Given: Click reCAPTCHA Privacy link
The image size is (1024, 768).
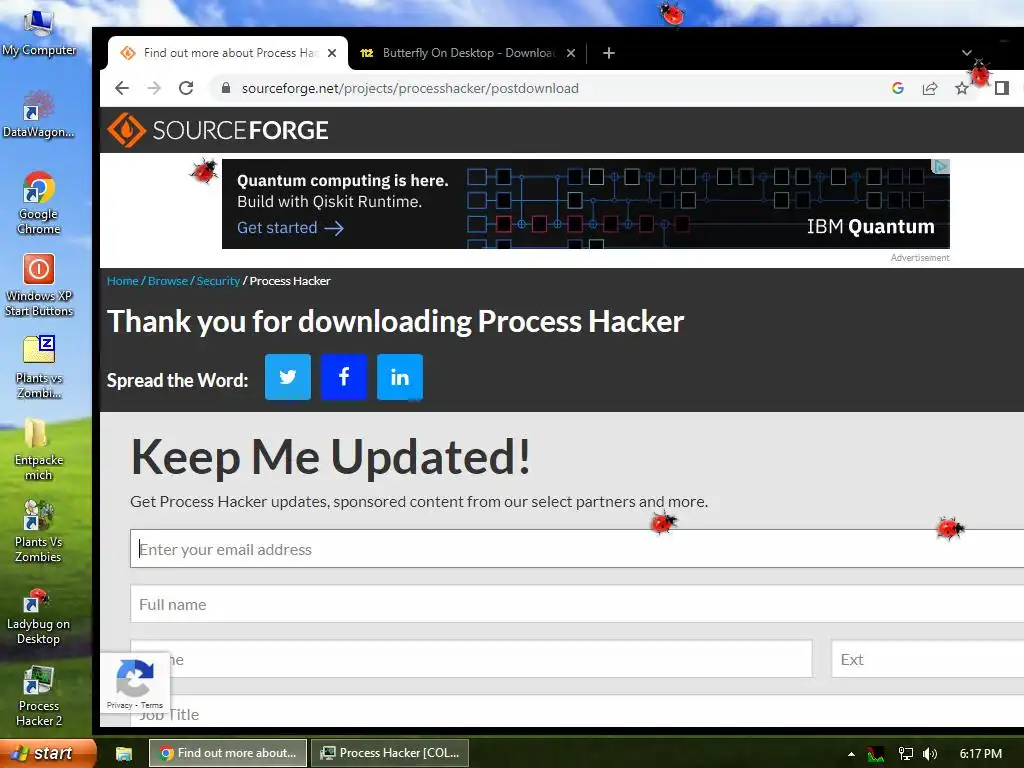Looking at the screenshot, I should pyautogui.click(x=120, y=705).
